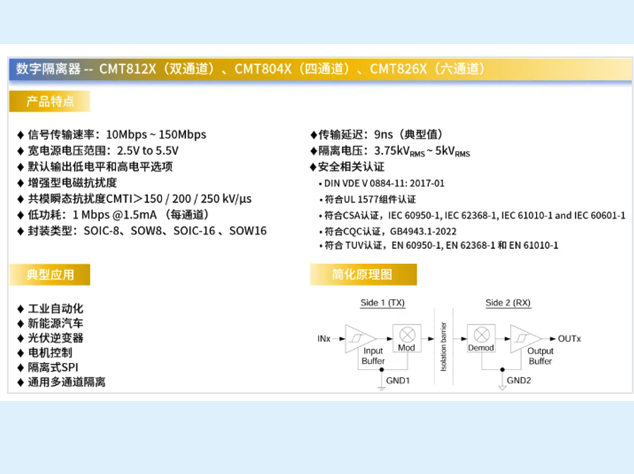Click the Output Buffer amplifier symbol

pyautogui.click(x=524, y=337)
